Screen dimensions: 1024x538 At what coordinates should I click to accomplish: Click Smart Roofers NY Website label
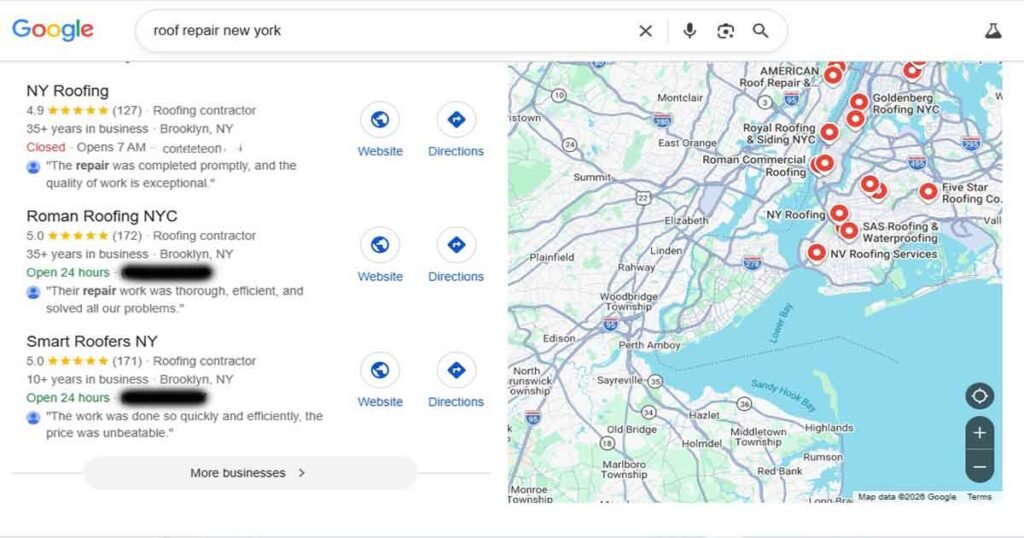tap(380, 402)
